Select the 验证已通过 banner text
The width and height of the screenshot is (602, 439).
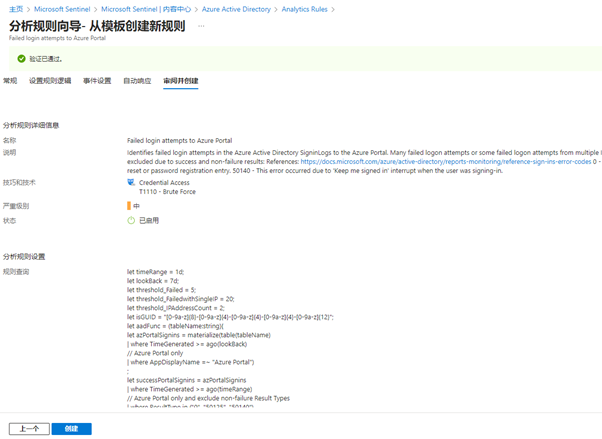(46, 59)
